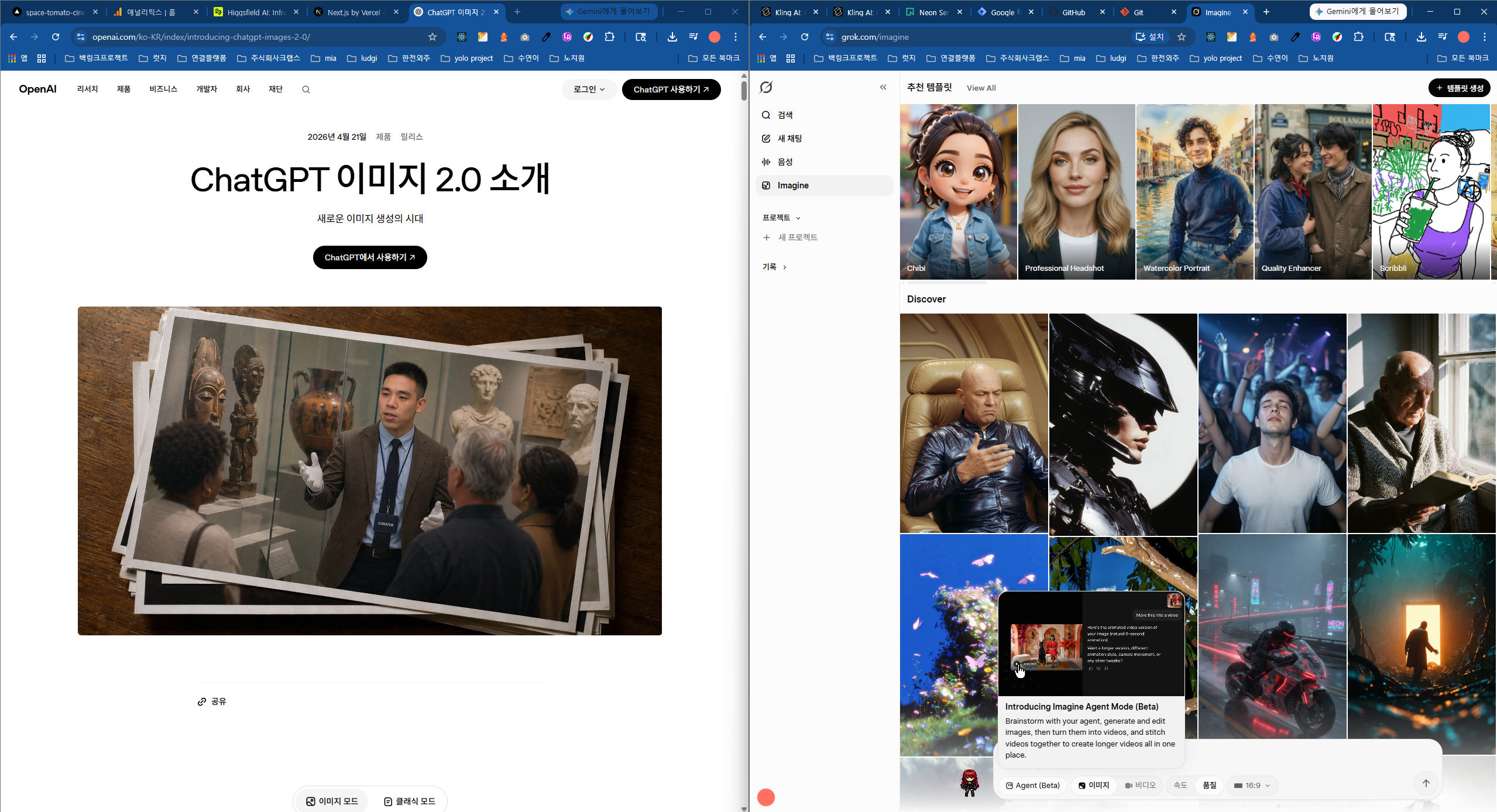This screenshot has height=812, width=1497.
Task: Click the search magnifier icon on OpenAI header
Action: pyautogui.click(x=306, y=90)
